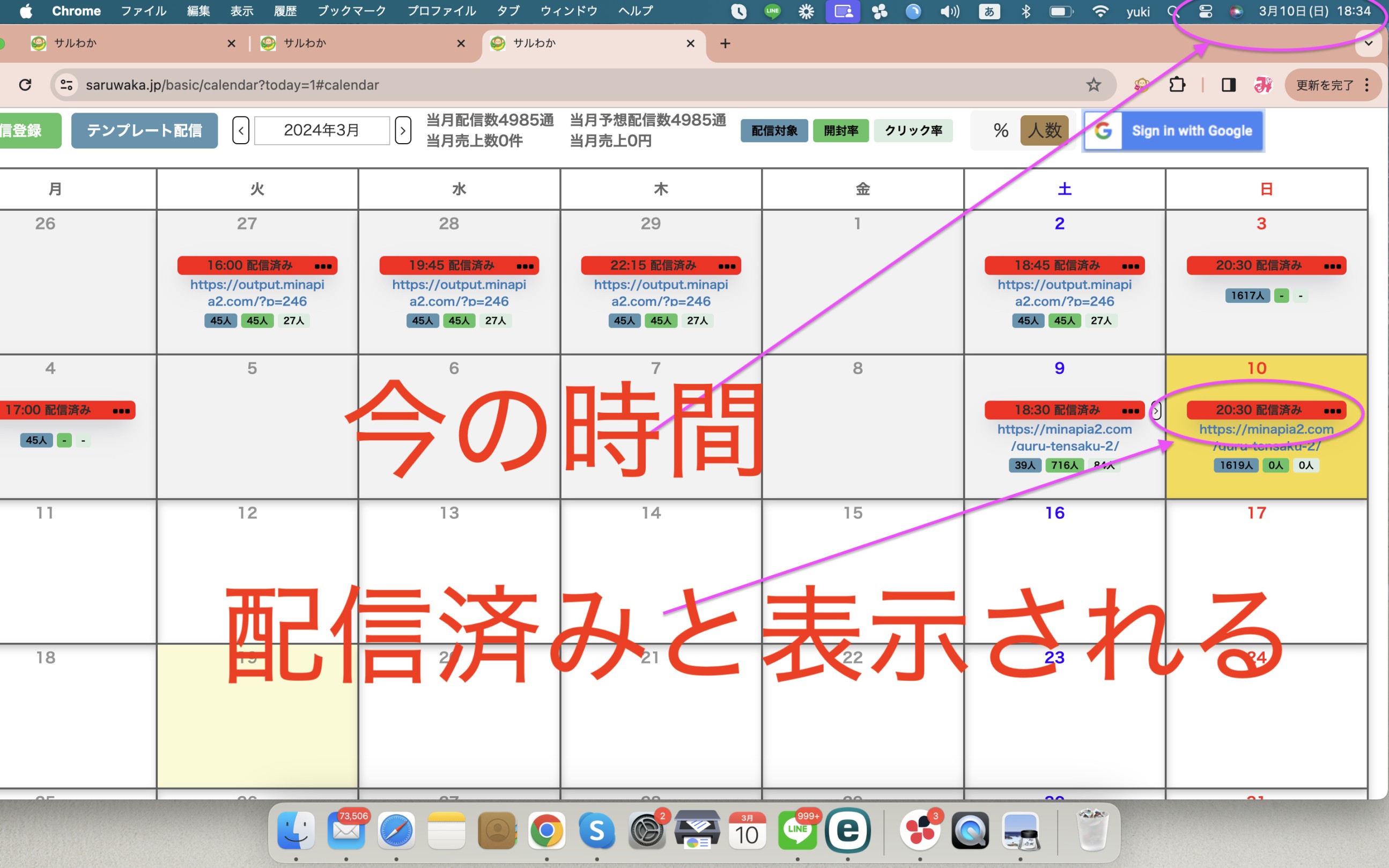Click the 1619人 badge on the 10th
This screenshot has height=868, width=1389.
pos(1236,465)
